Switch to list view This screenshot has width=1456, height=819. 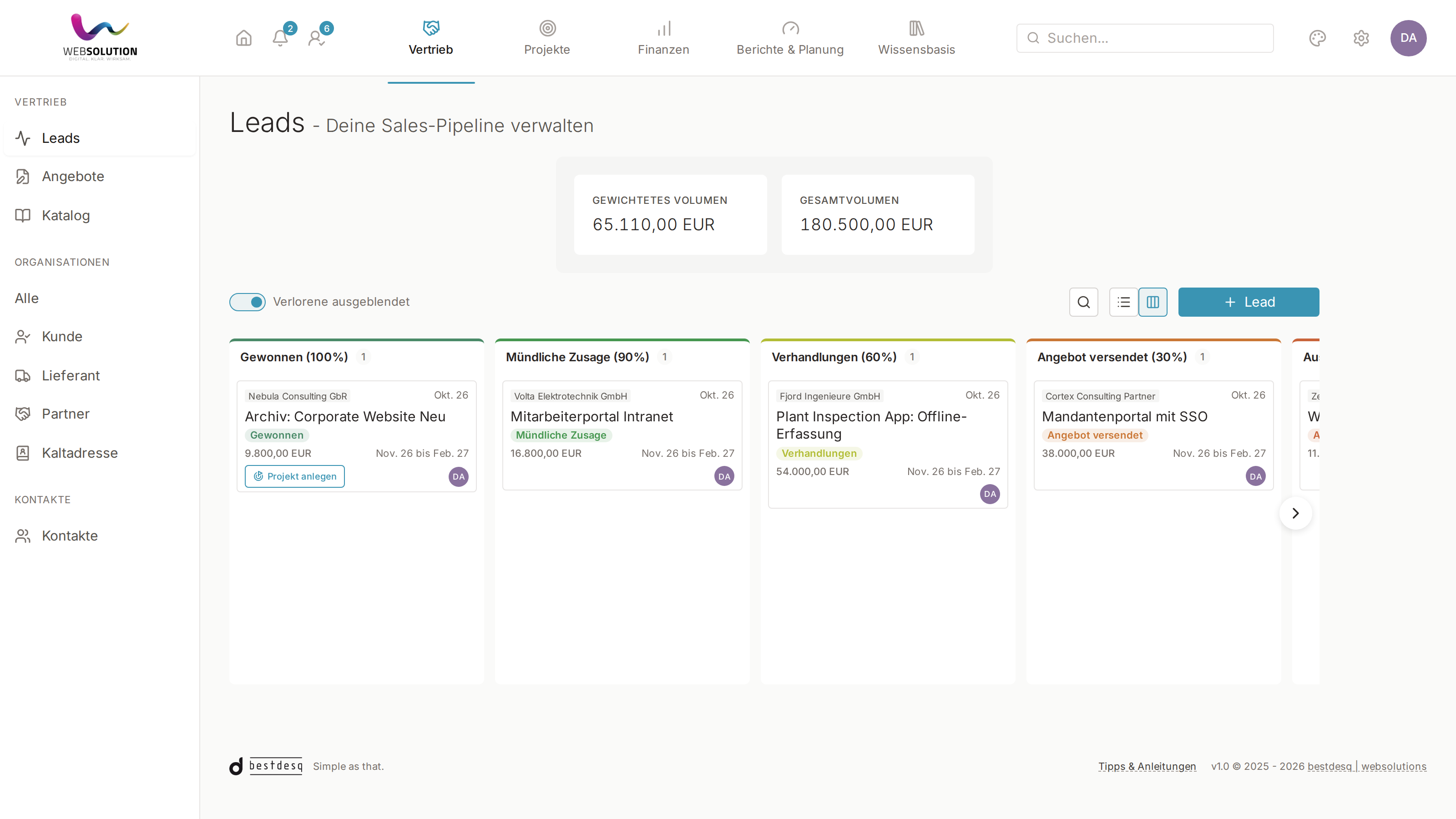(1124, 302)
